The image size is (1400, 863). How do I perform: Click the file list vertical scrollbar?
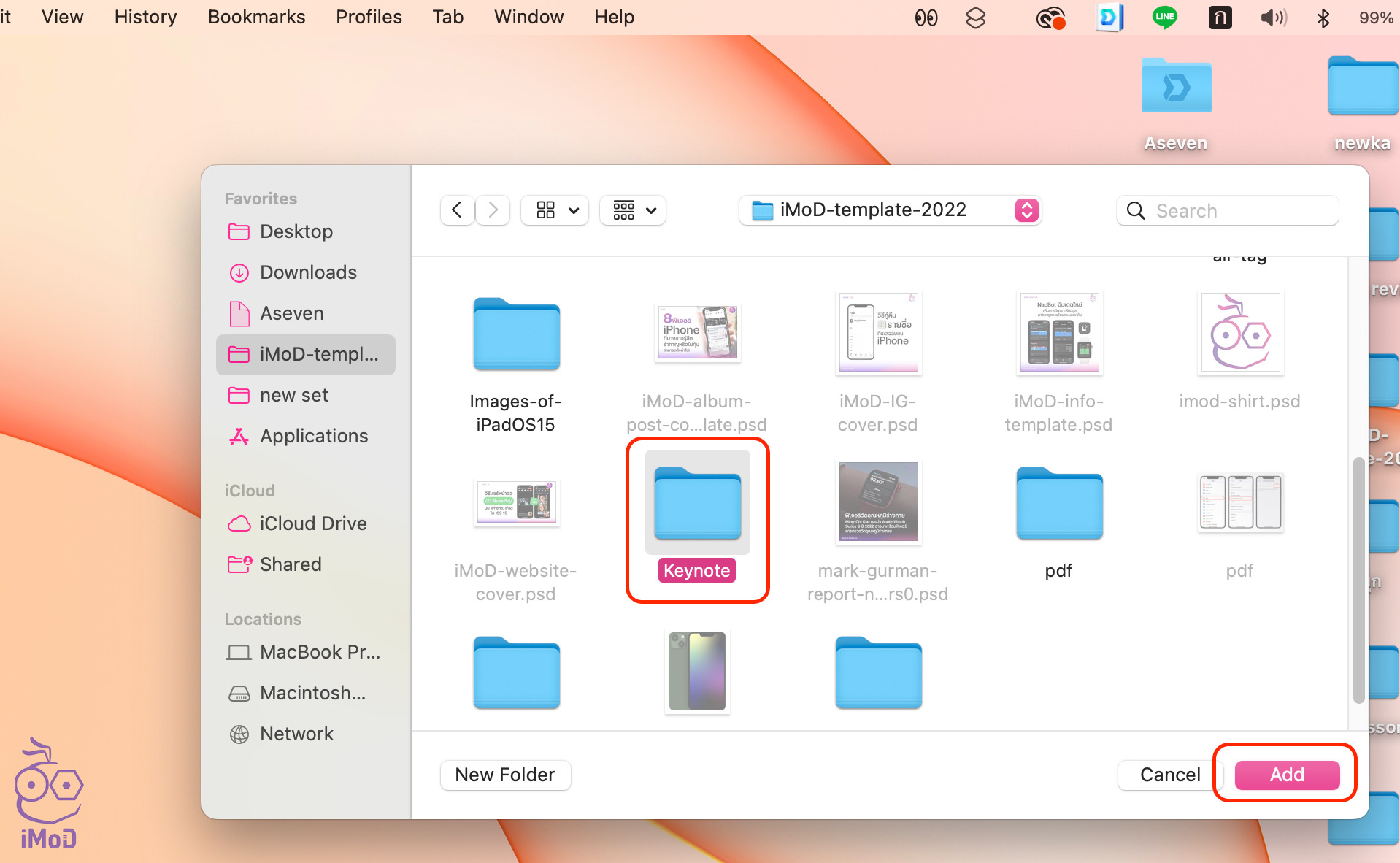coord(1358,580)
